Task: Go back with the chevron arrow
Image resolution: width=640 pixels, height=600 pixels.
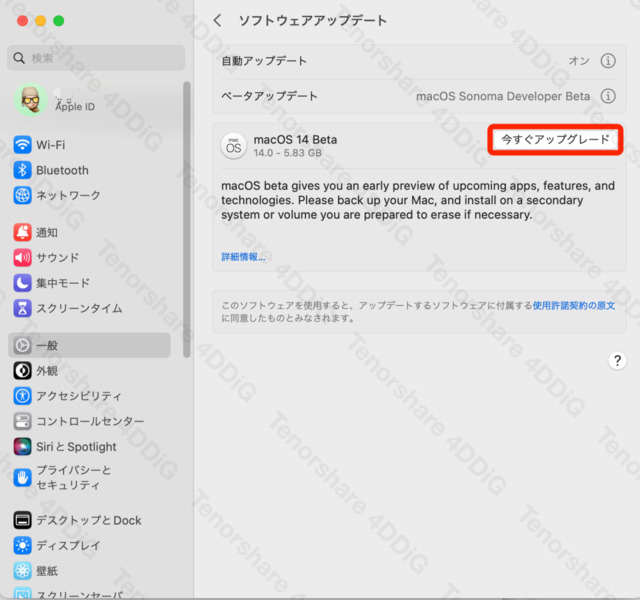Action: point(218,20)
